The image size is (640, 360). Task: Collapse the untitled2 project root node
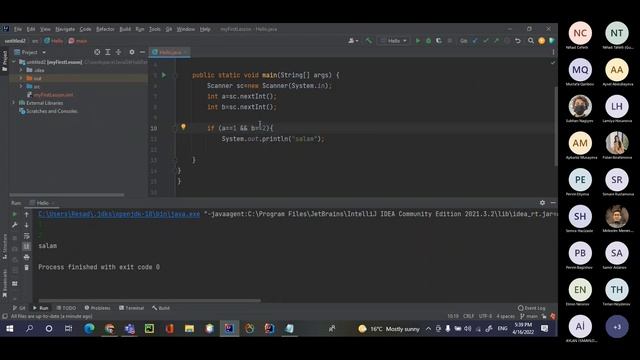point(14,62)
